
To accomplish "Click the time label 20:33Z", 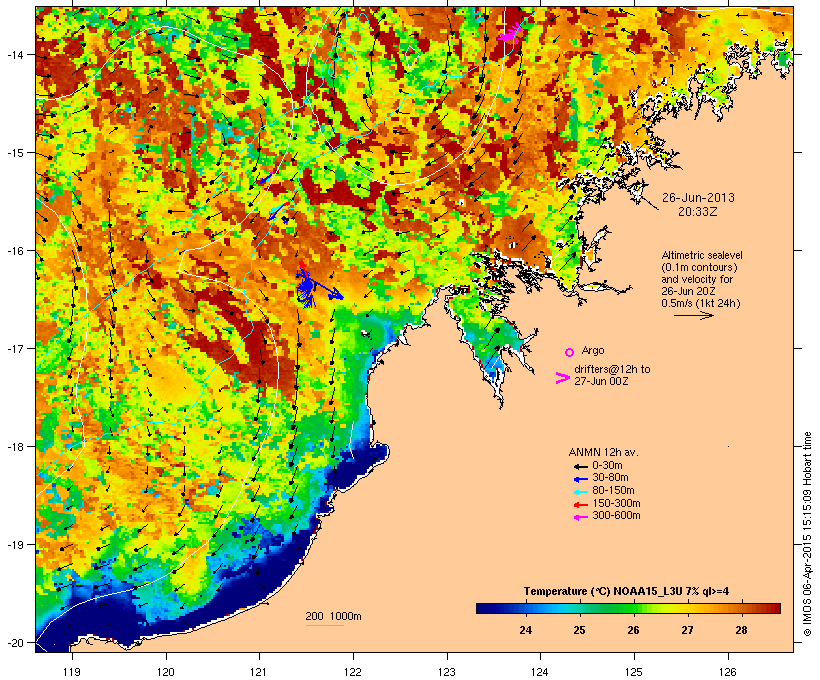I will click(x=698, y=212).
